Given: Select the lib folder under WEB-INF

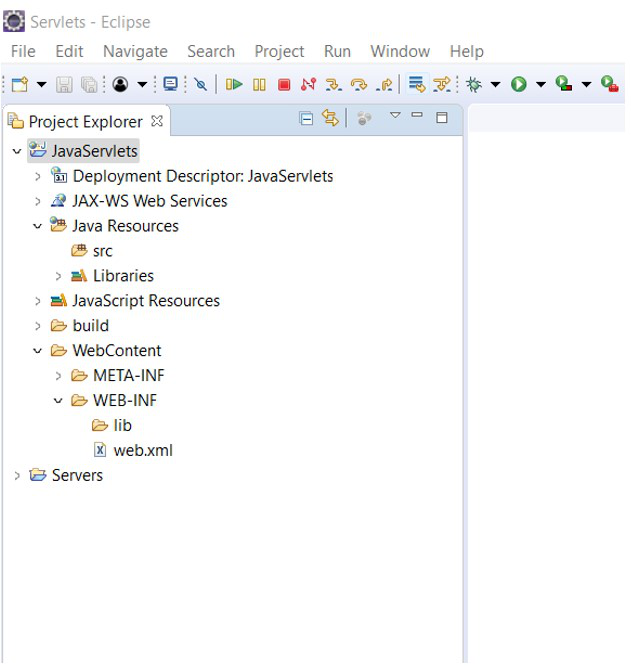Looking at the screenshot, I should [x=112, y=426].
